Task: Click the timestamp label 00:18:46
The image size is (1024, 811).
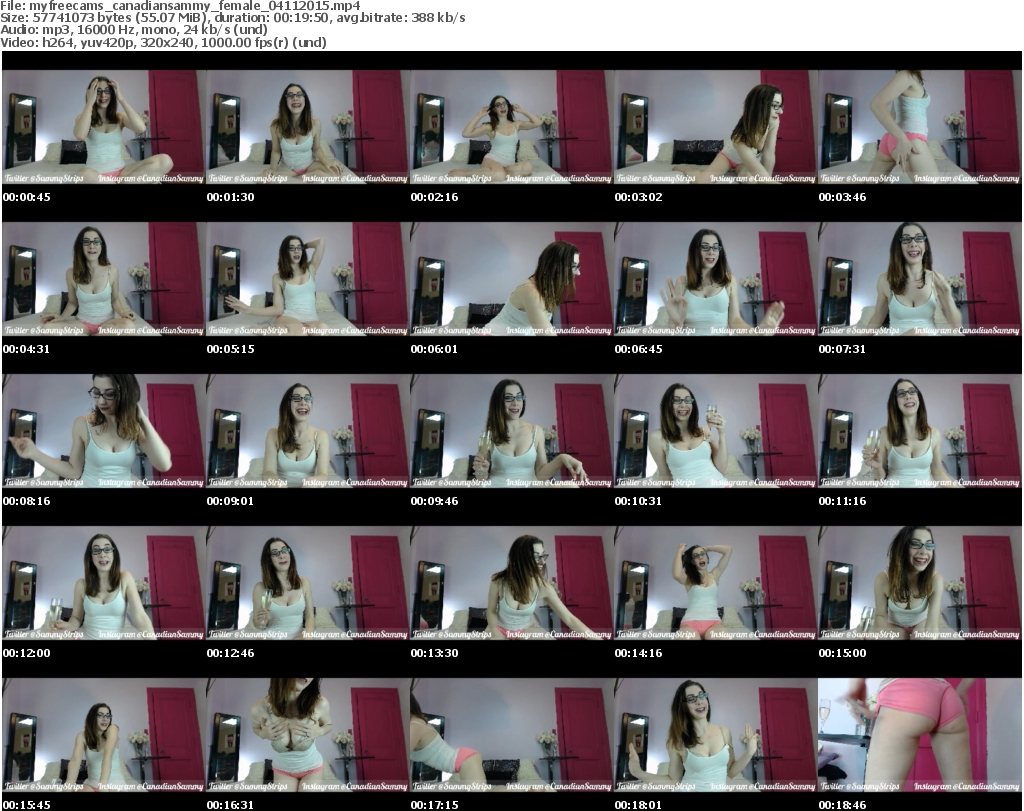Action: click(x=842, y=805)
